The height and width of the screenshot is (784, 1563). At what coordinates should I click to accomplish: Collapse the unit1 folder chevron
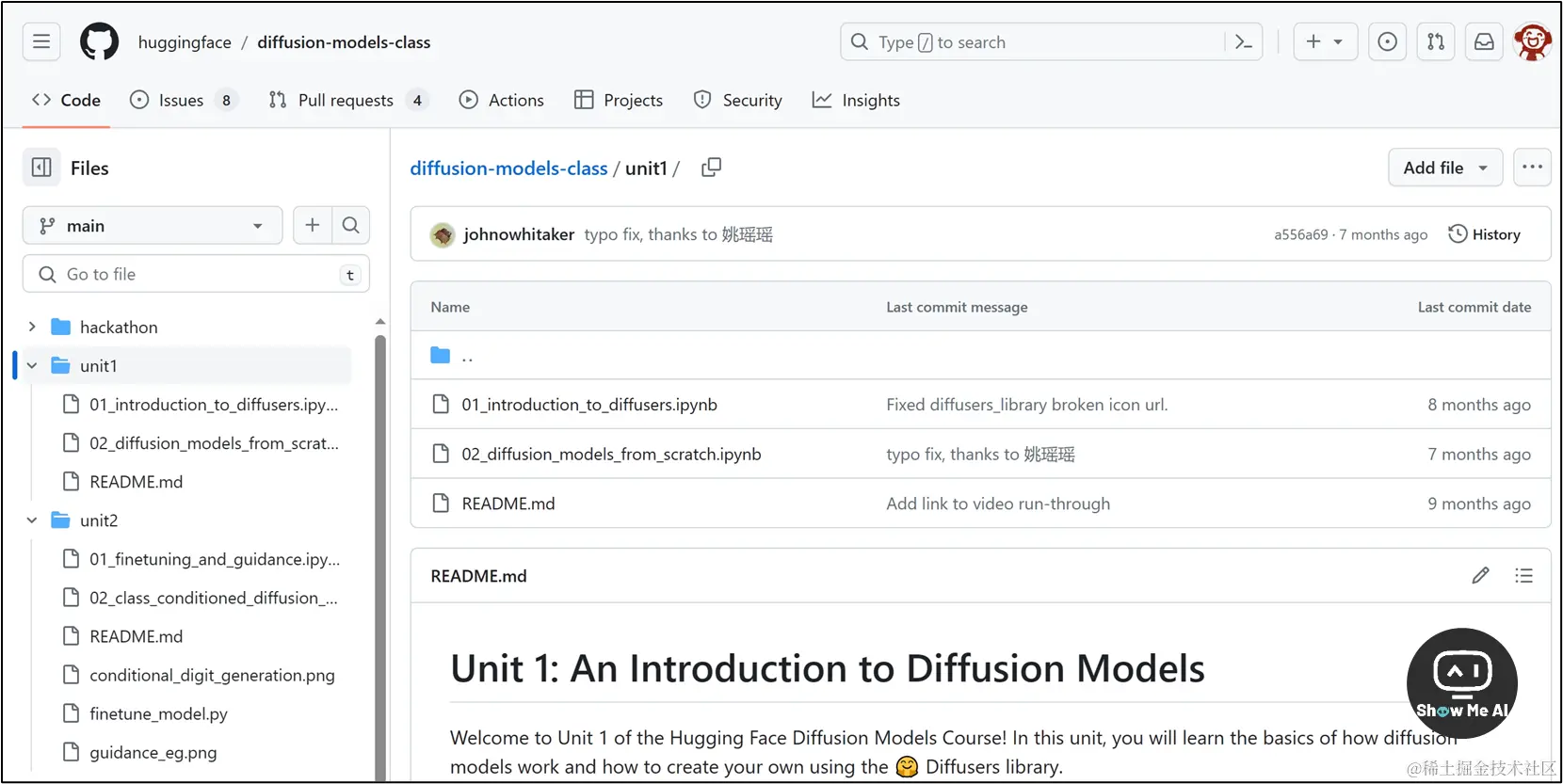click(32, 365)
